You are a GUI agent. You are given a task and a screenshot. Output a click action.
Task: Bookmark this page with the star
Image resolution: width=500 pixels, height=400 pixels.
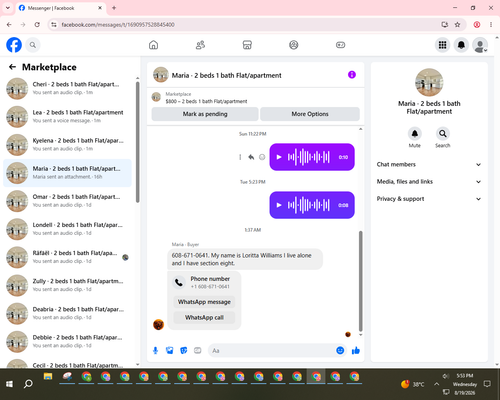pos(457,24)
